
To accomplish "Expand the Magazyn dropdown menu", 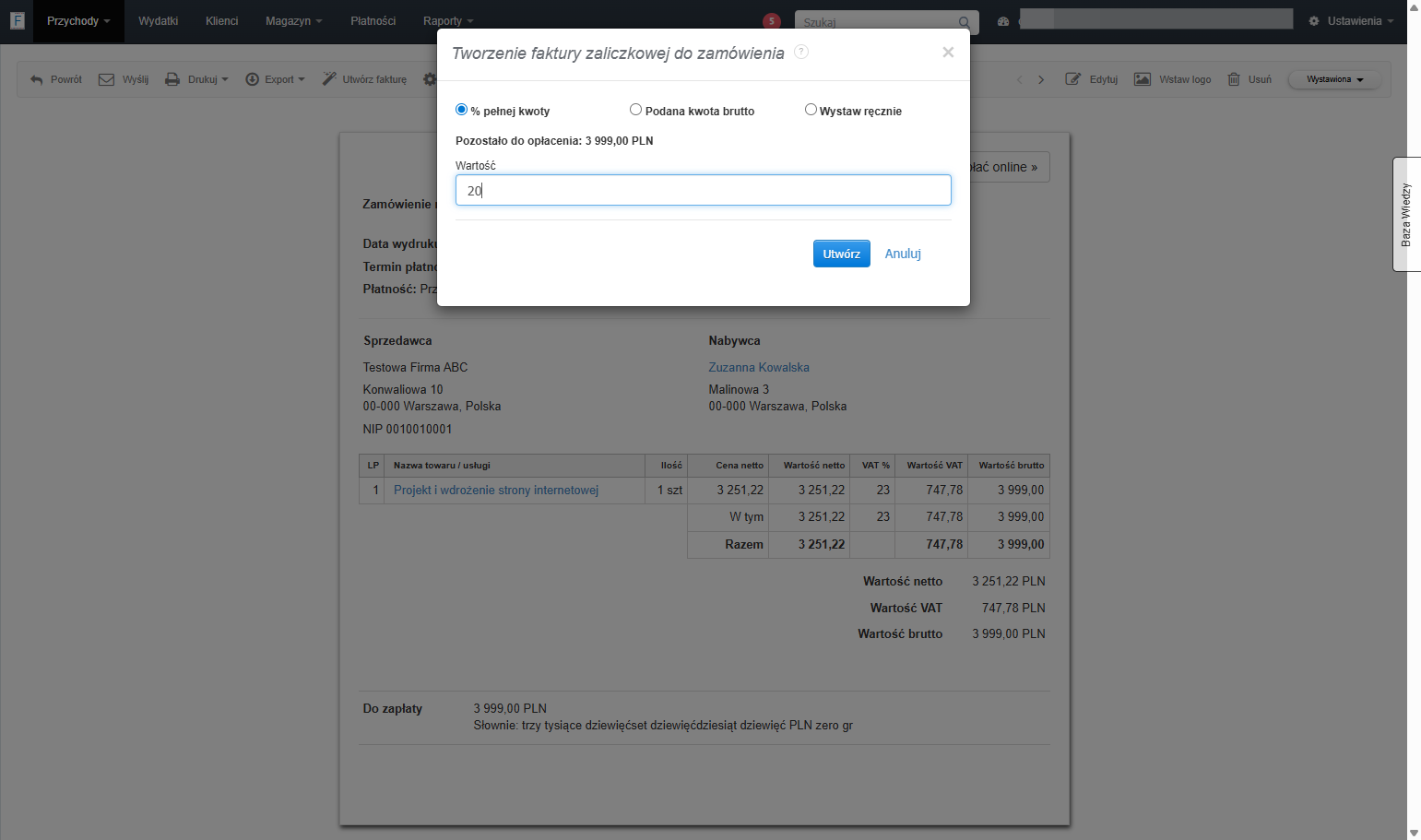I will [294, 21].
